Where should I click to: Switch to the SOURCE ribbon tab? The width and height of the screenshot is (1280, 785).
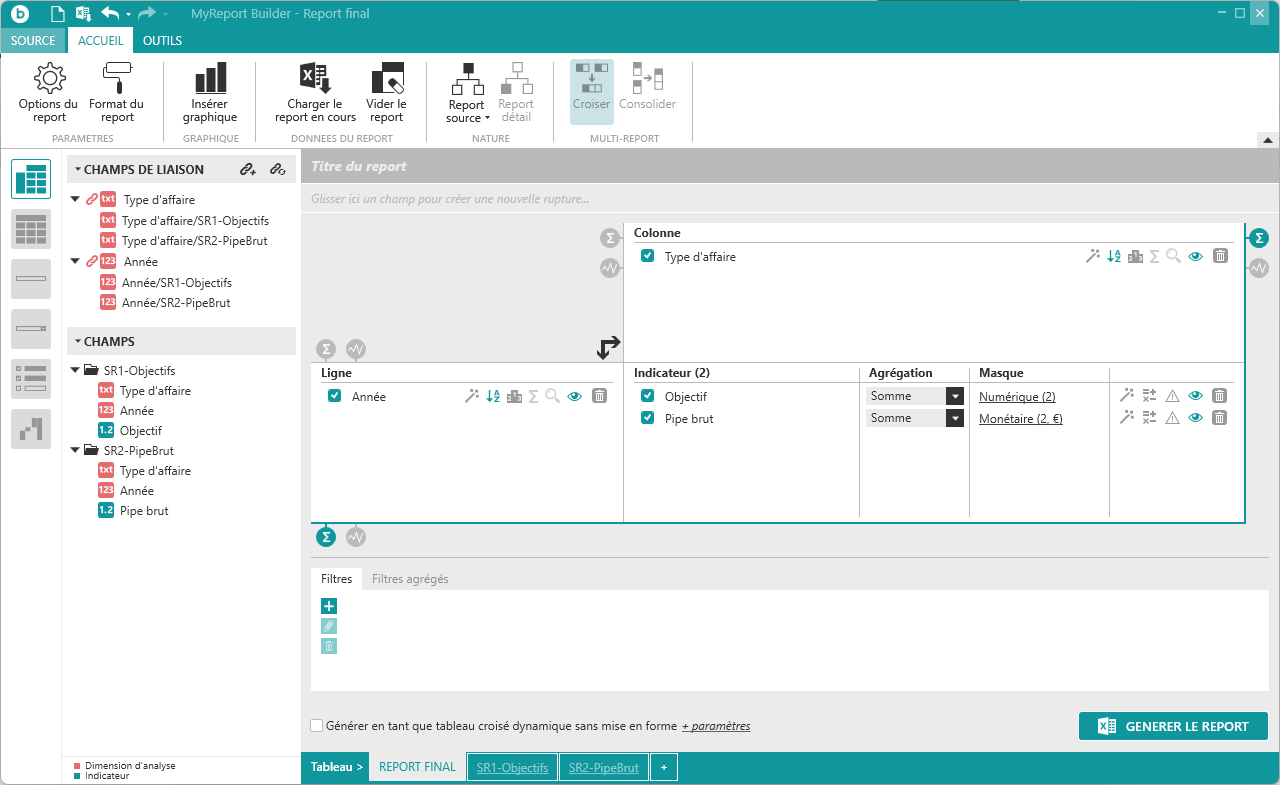pos(33,41)
